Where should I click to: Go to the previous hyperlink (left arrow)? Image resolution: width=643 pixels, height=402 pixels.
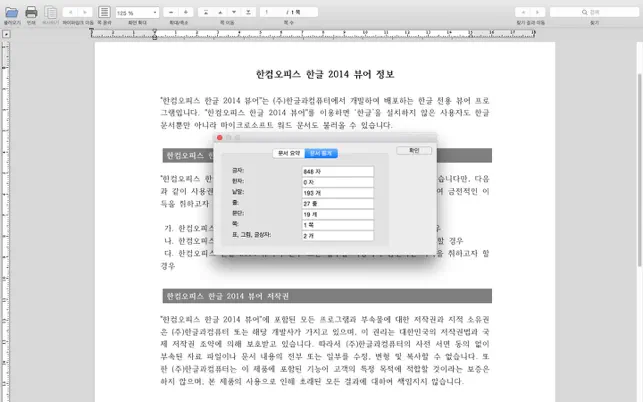[70, 12]
